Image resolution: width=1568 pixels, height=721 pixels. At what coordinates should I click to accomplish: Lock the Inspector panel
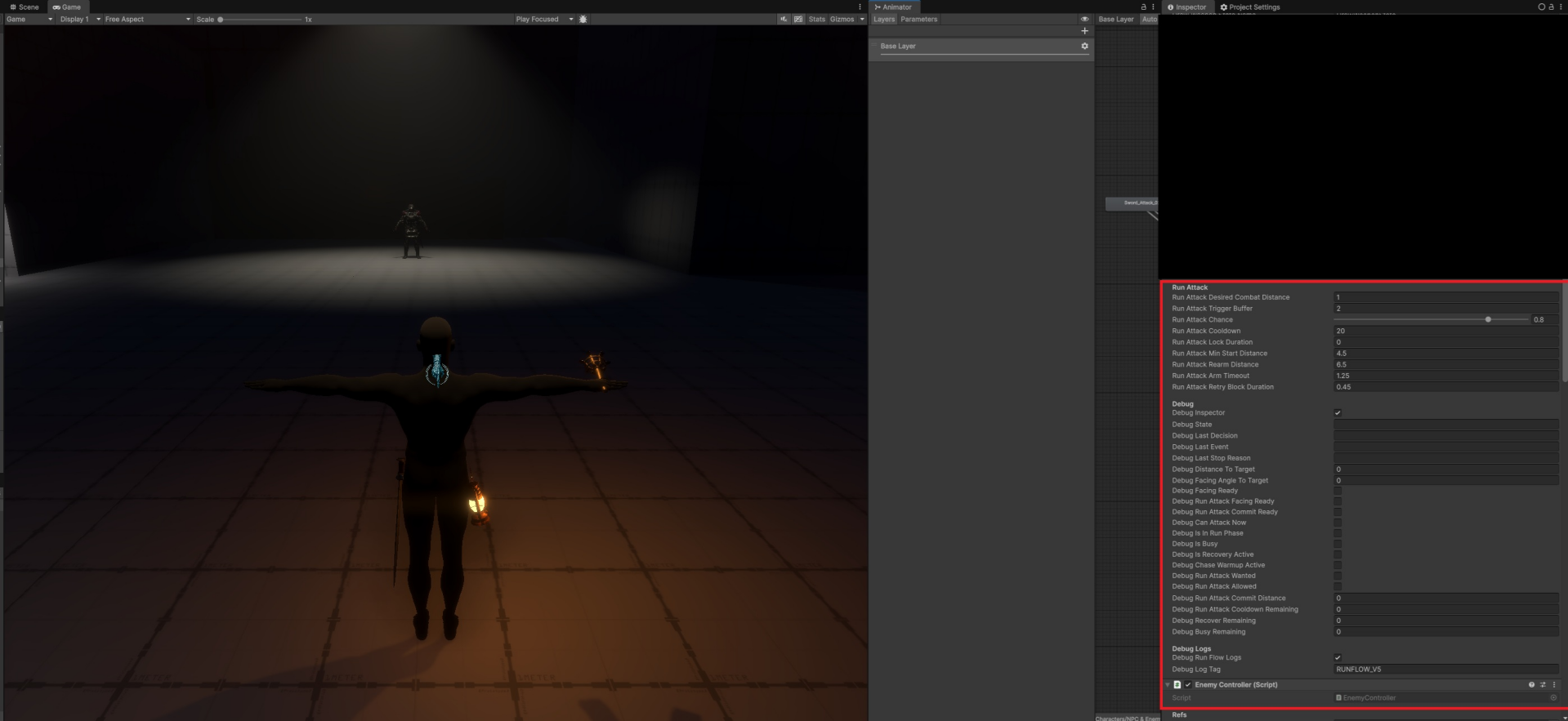(1551, 7)
